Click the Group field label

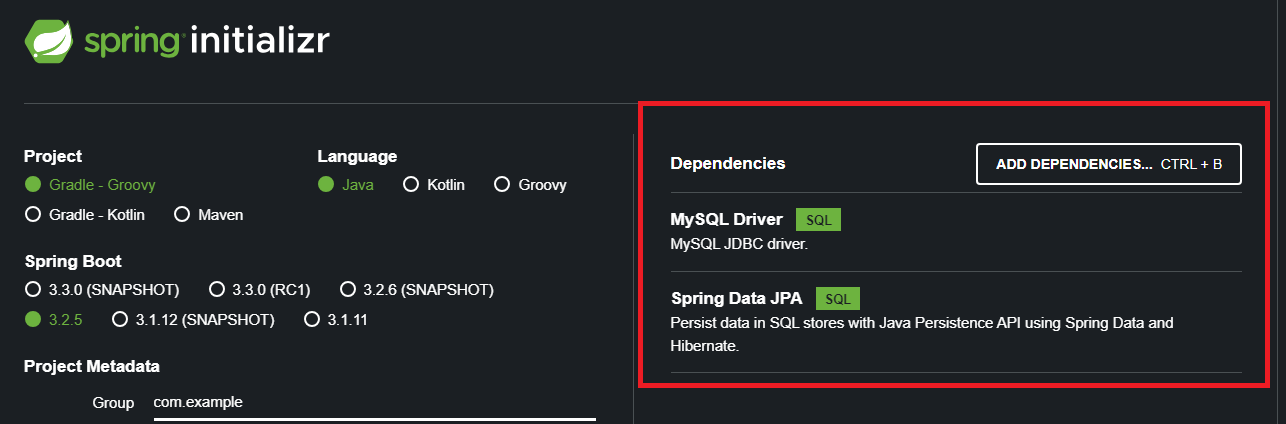coord(113,402)
